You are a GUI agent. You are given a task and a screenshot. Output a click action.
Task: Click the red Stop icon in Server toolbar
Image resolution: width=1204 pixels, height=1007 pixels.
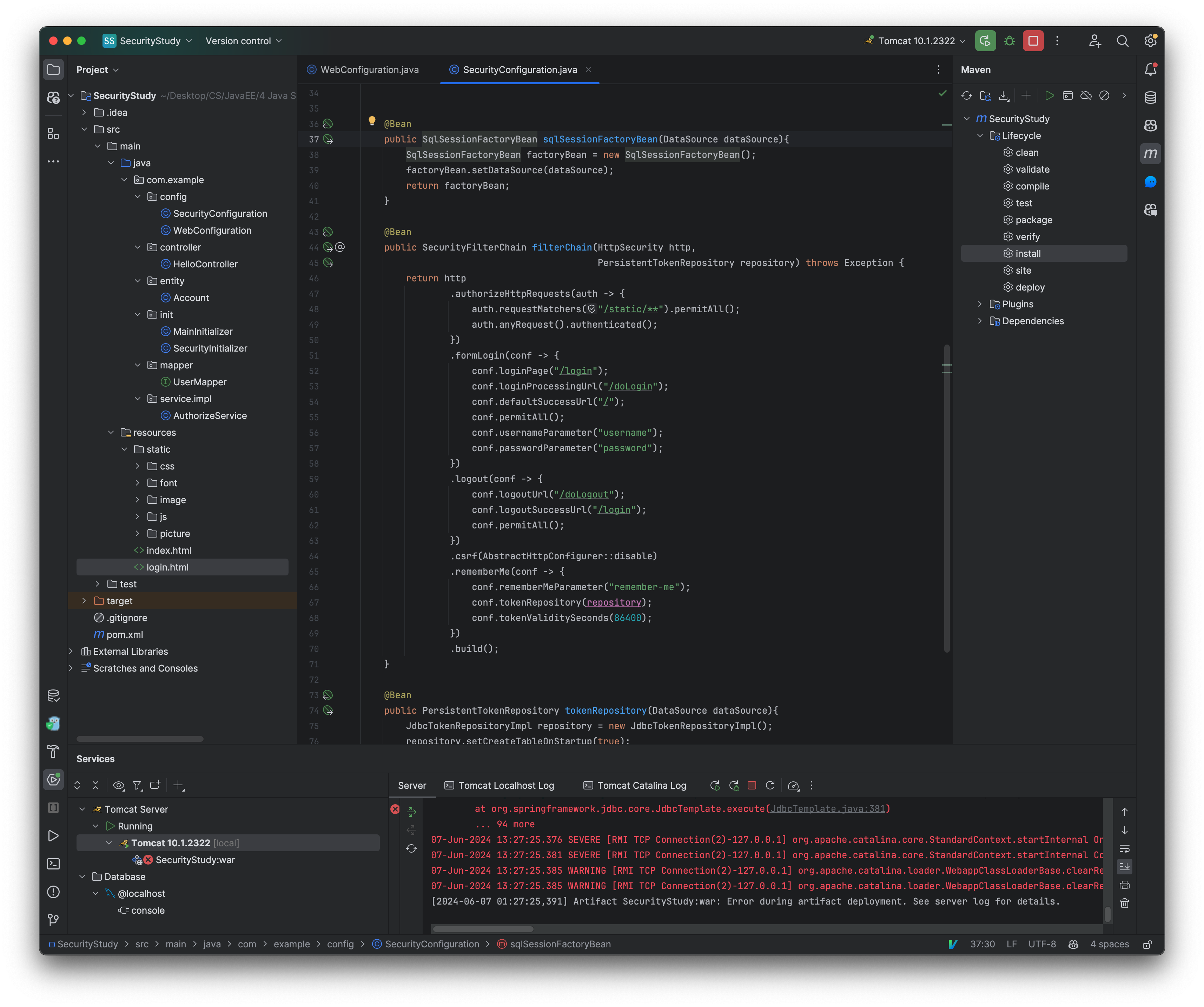[752, 785]
